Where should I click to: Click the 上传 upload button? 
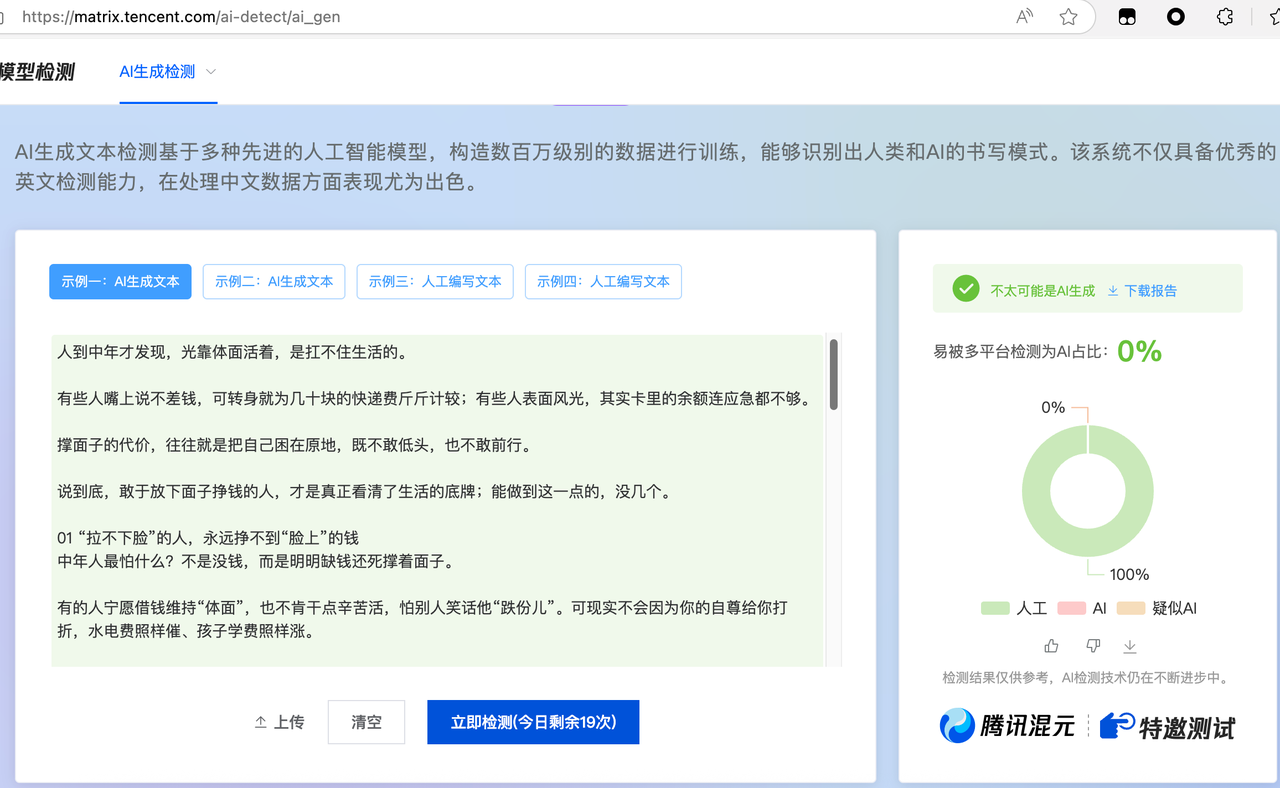click(279, 722)
